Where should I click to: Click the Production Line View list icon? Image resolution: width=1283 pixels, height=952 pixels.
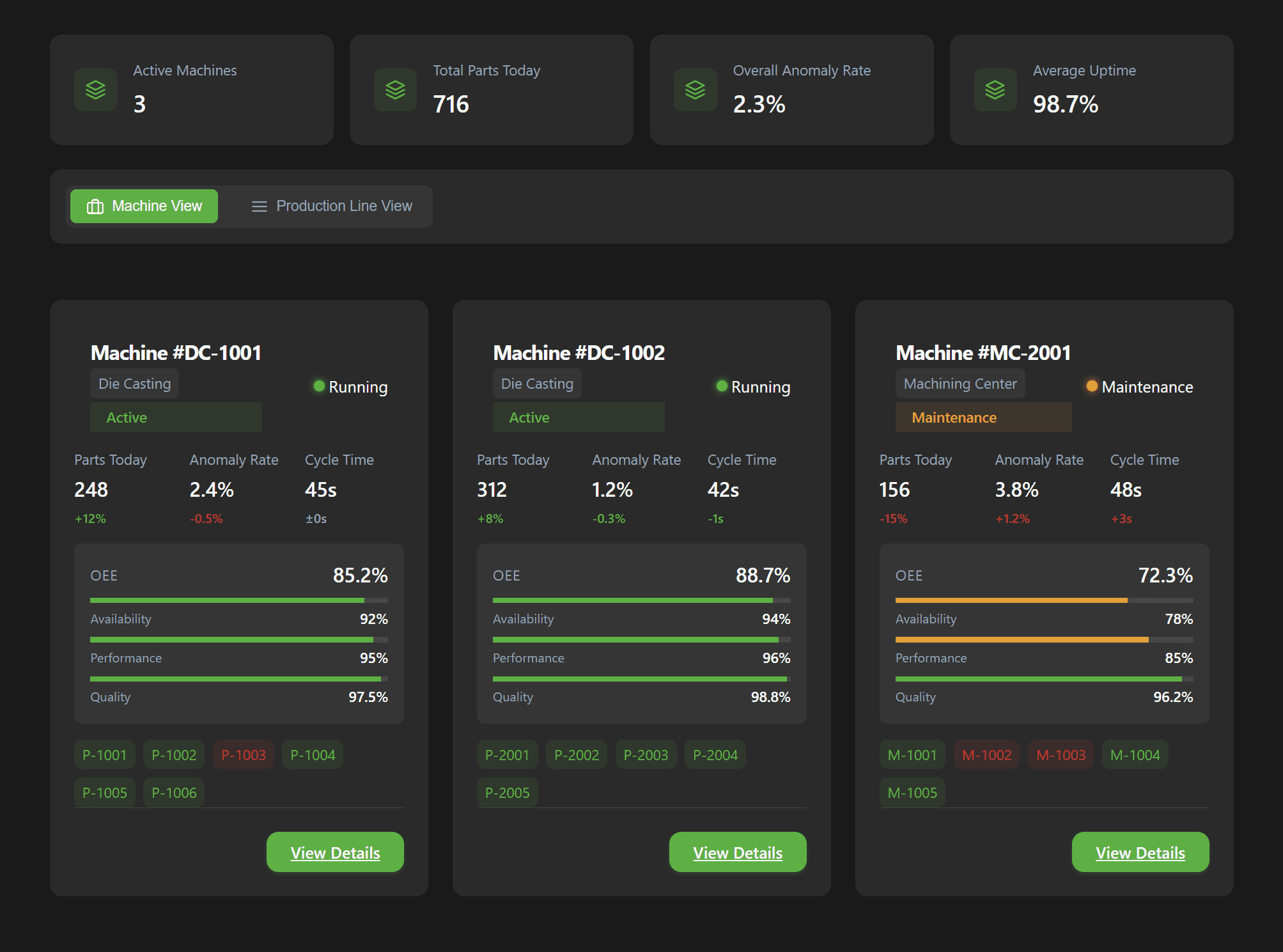point(259,207)
